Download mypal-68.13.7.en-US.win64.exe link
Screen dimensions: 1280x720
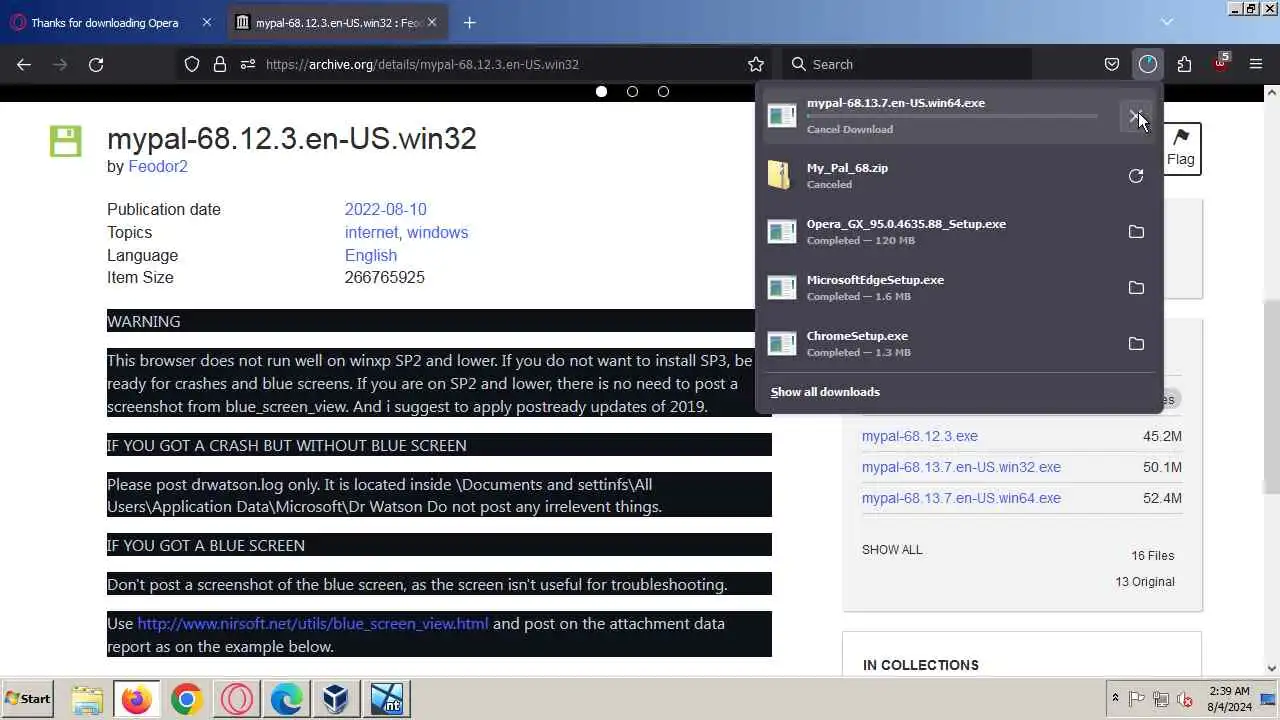(x=961, y=498)
